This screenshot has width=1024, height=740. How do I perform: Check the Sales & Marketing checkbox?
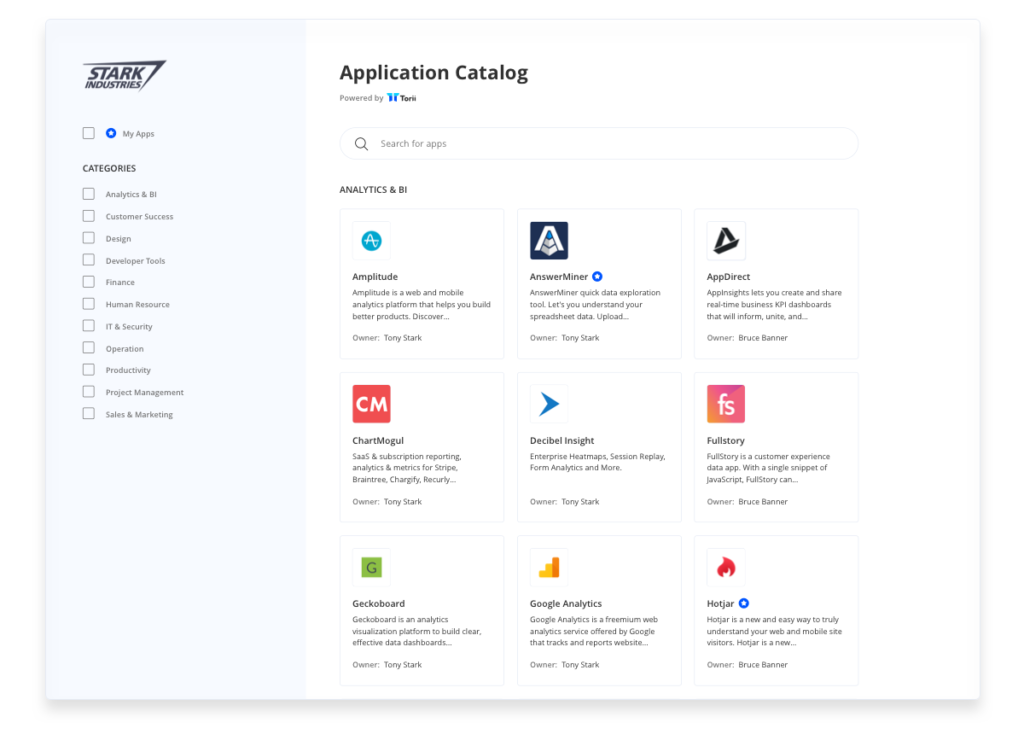click(89, 413)
